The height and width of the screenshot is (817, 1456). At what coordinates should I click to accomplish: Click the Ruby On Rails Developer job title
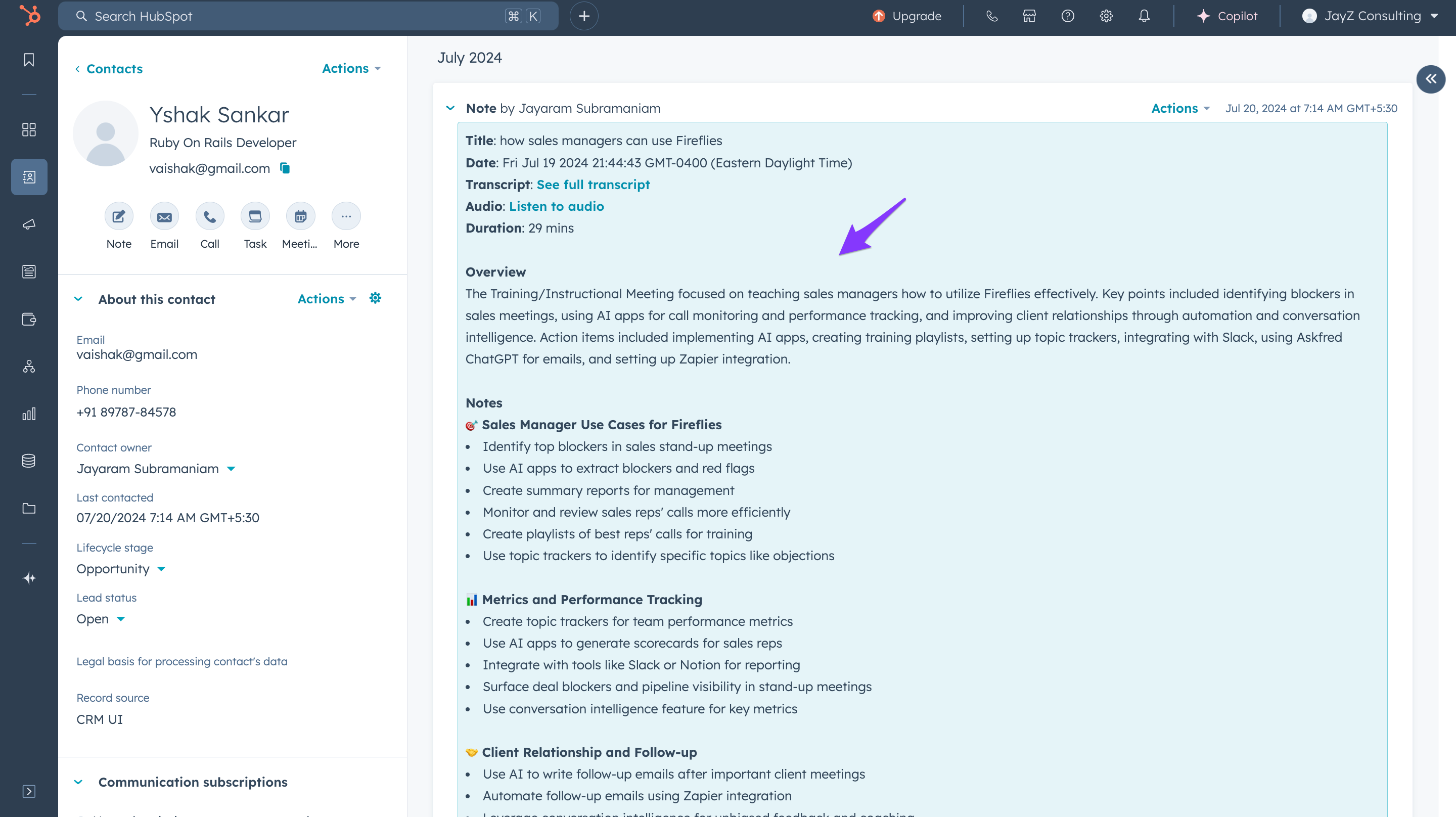coord(222,143)
